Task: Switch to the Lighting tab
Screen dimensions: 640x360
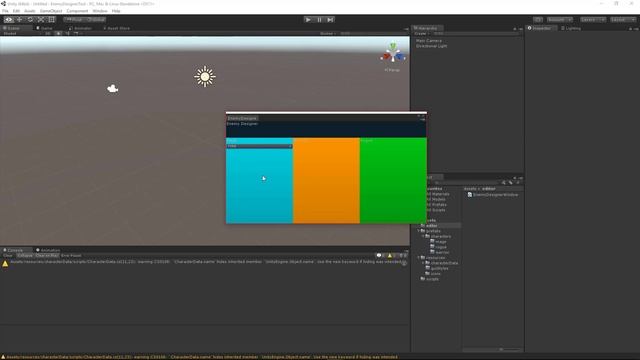Action: click(x=571, y=28)
